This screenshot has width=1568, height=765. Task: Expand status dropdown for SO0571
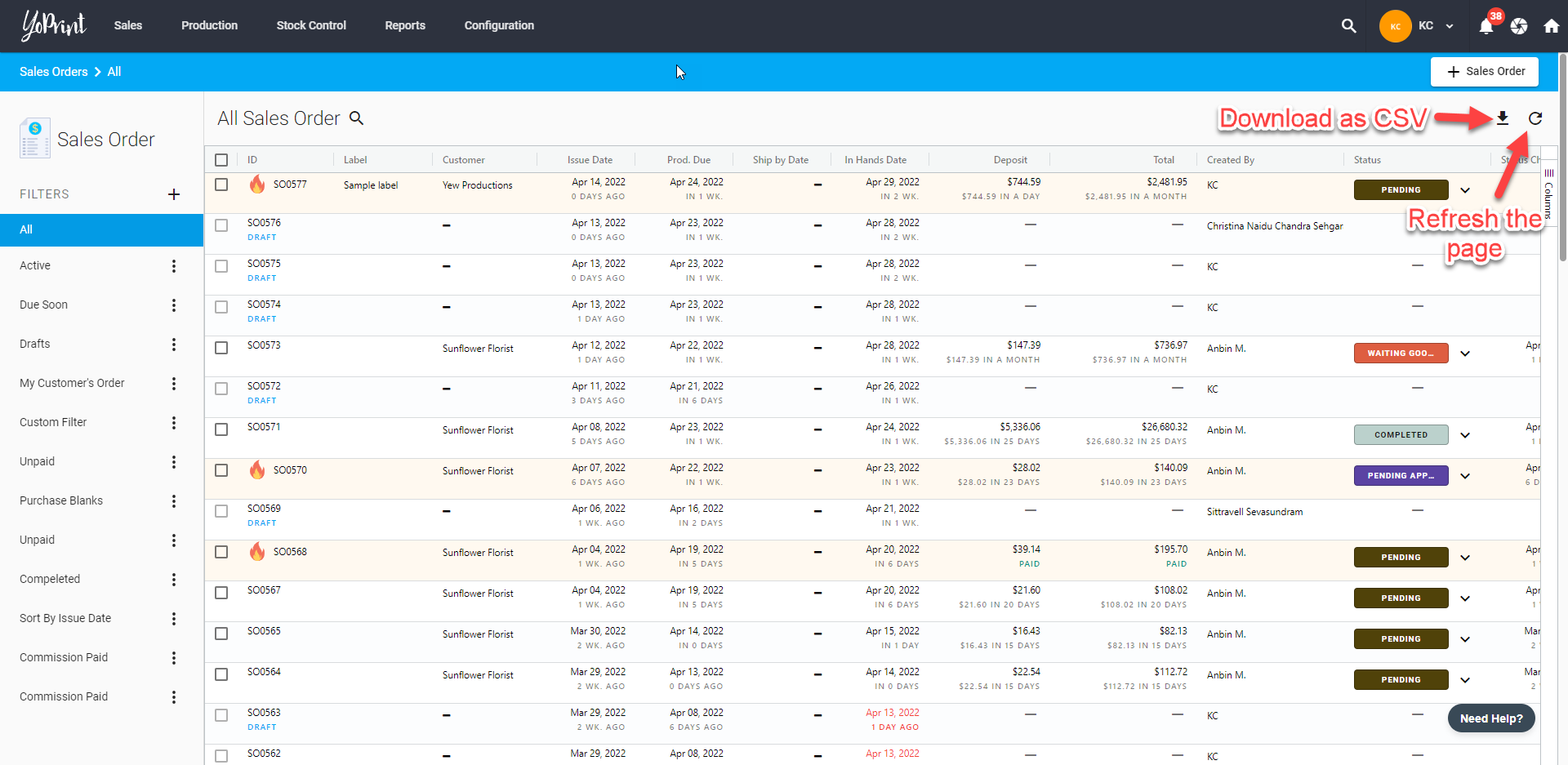(x=1465, y=435)
